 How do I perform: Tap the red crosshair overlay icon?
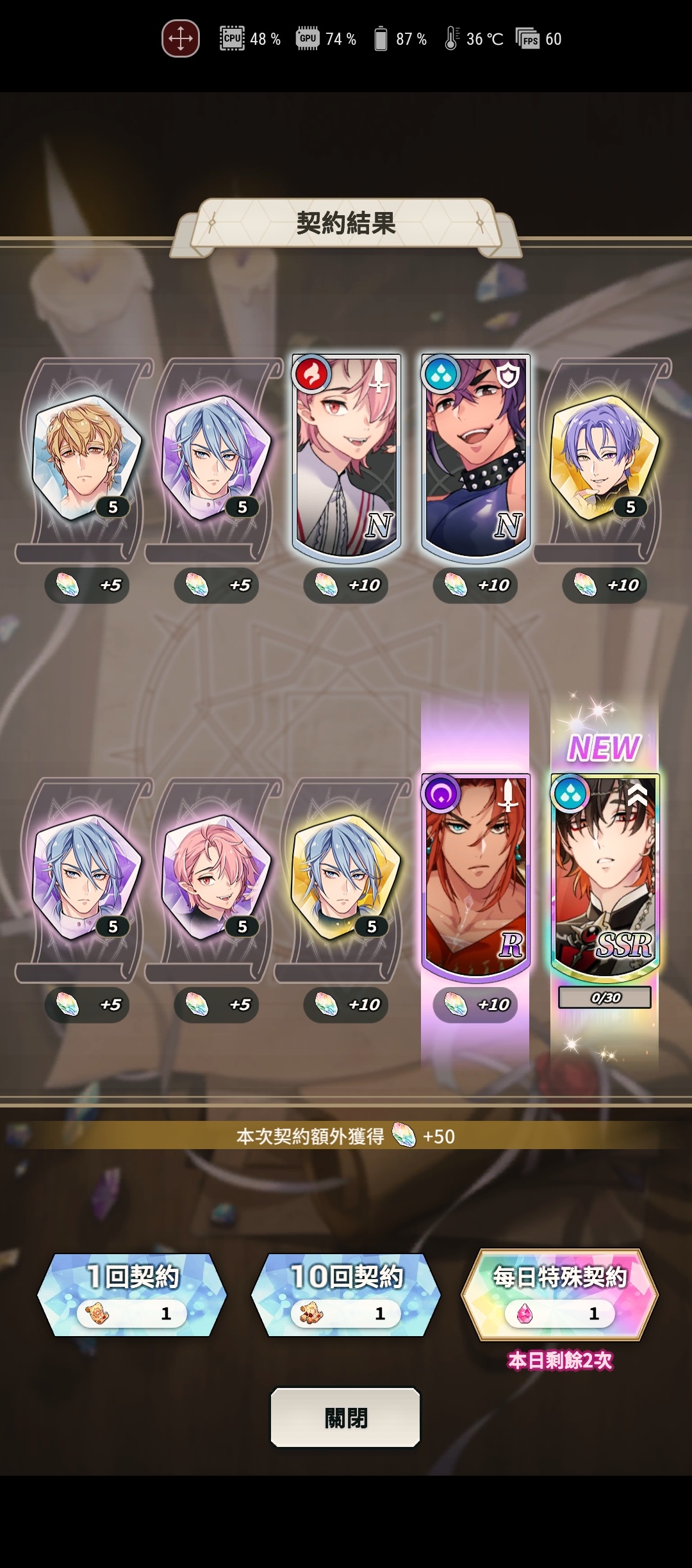[180, 38]
